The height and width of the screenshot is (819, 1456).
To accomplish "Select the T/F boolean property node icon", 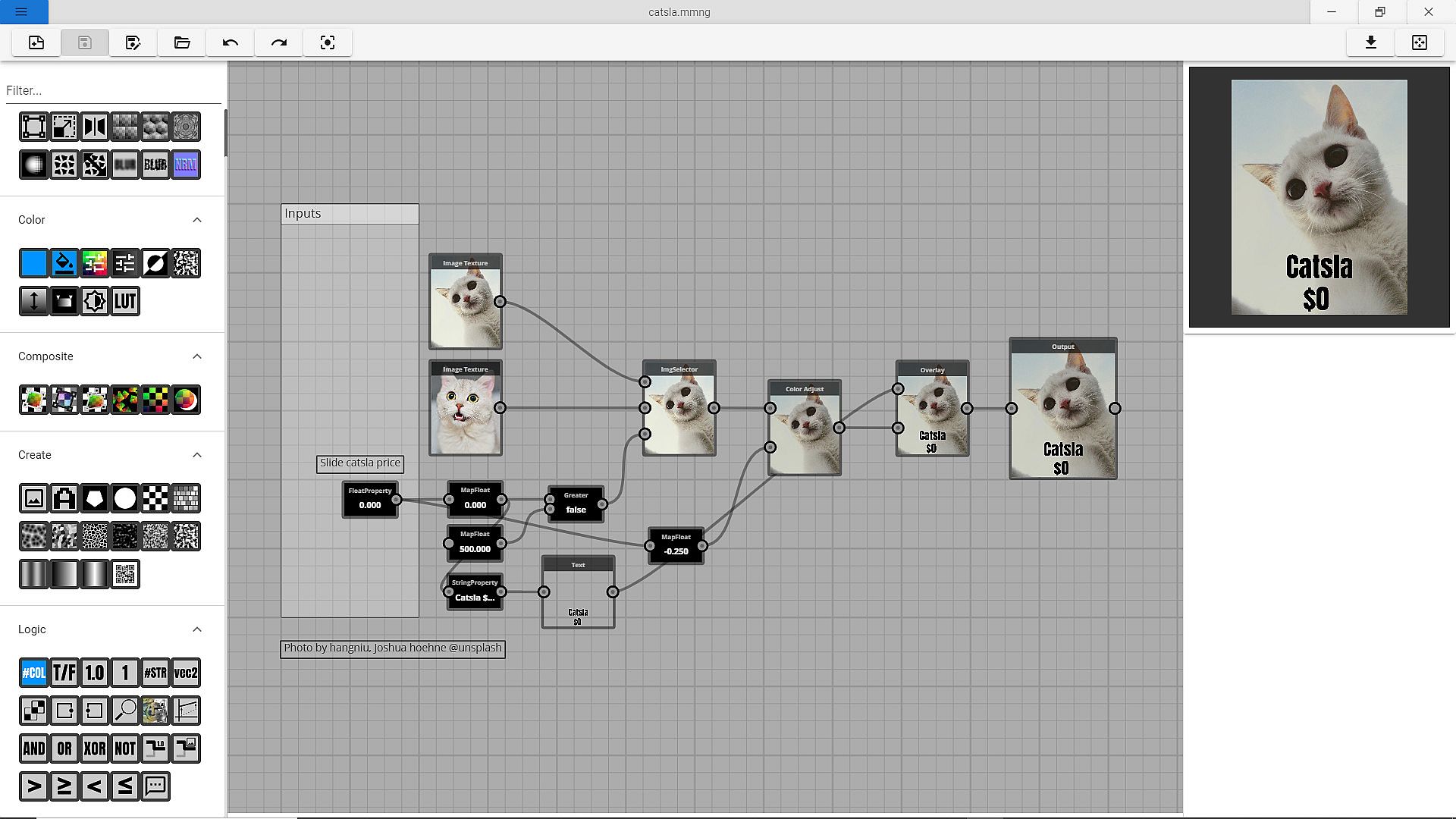I will (x=64, y=673).
